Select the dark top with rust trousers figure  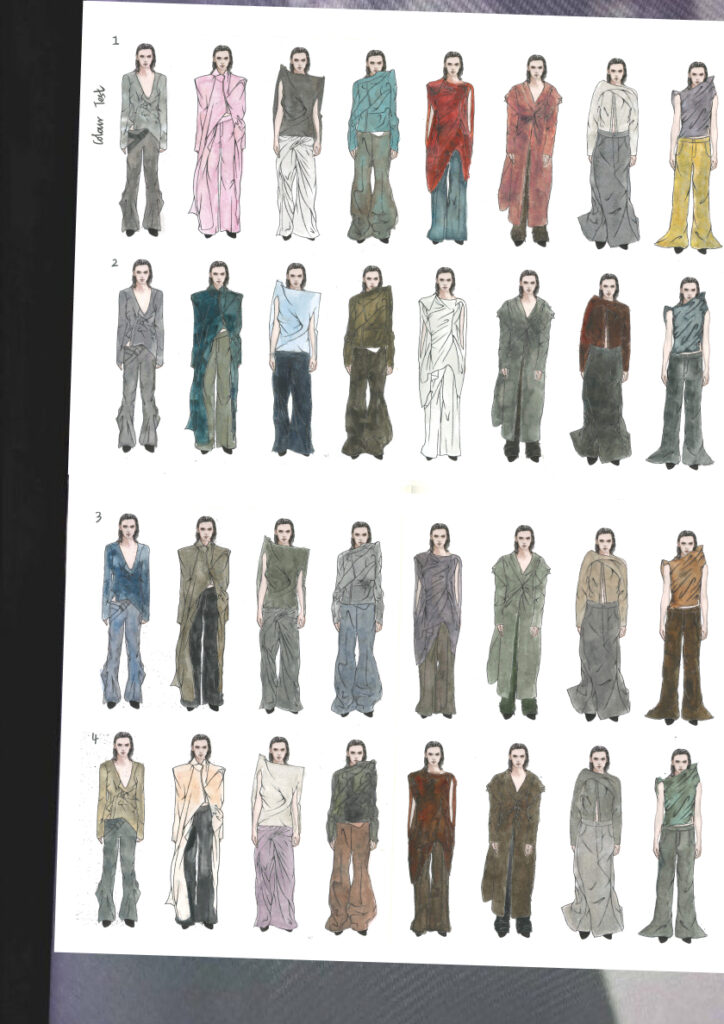[x=352, y=836]
